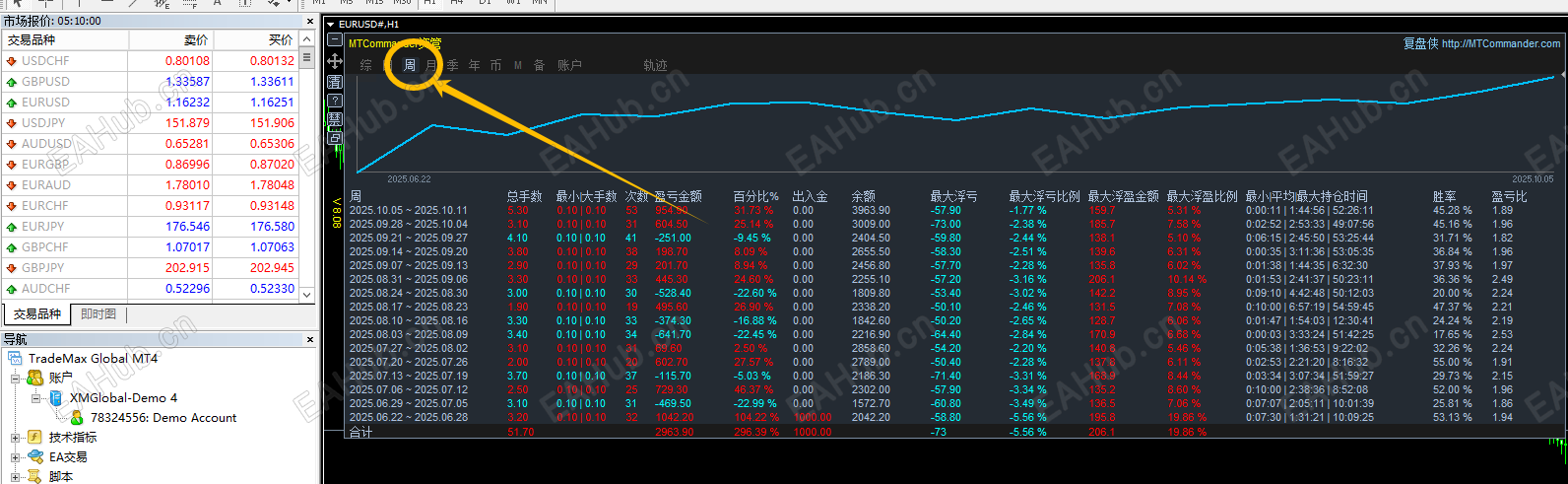Image resolution: width=1568 pixels, height=484 pixels.
Task: Expand the EA交易 tree node
Action: [16, 456]
